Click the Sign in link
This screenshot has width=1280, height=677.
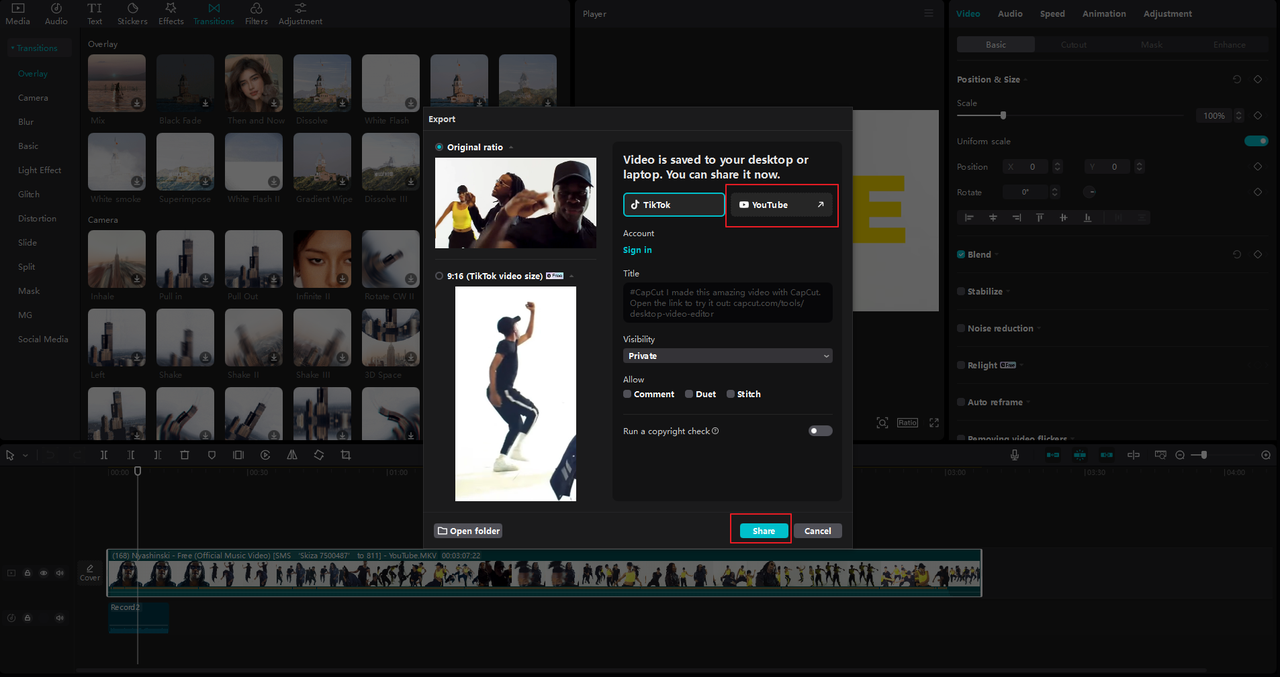(637, 250)
